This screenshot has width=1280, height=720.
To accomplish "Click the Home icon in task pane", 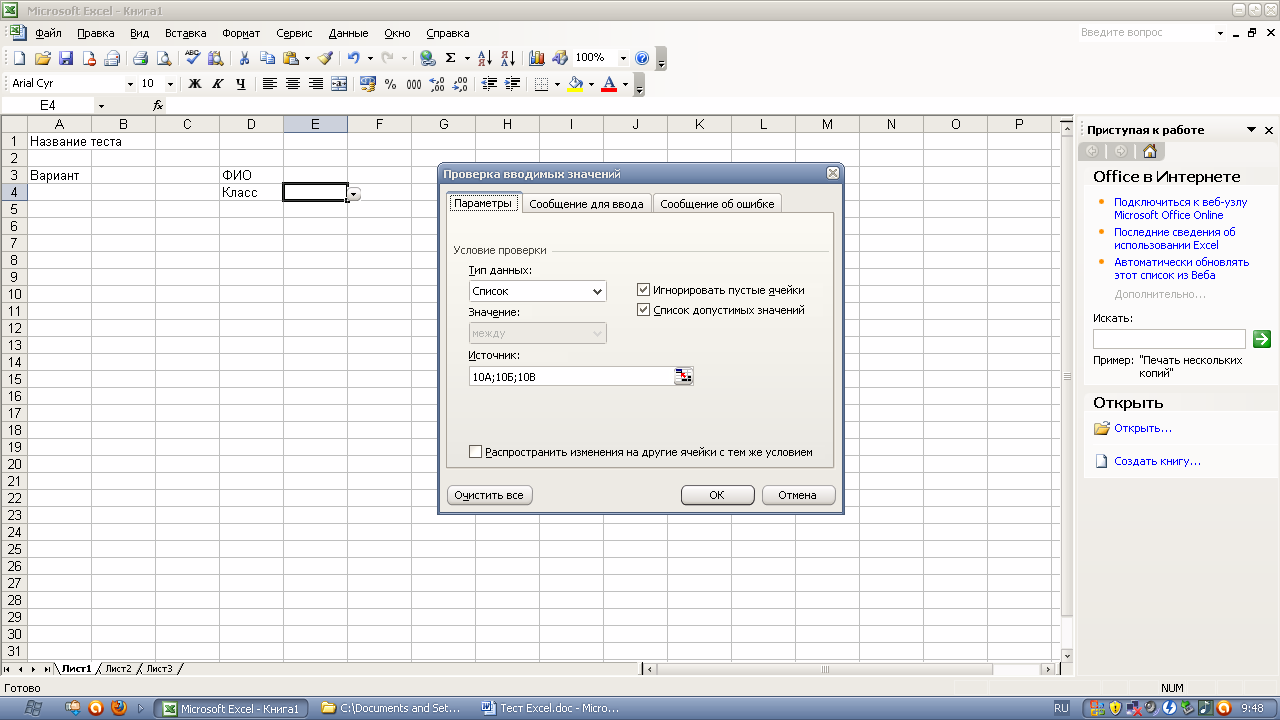I will (x=1150, y=151).
